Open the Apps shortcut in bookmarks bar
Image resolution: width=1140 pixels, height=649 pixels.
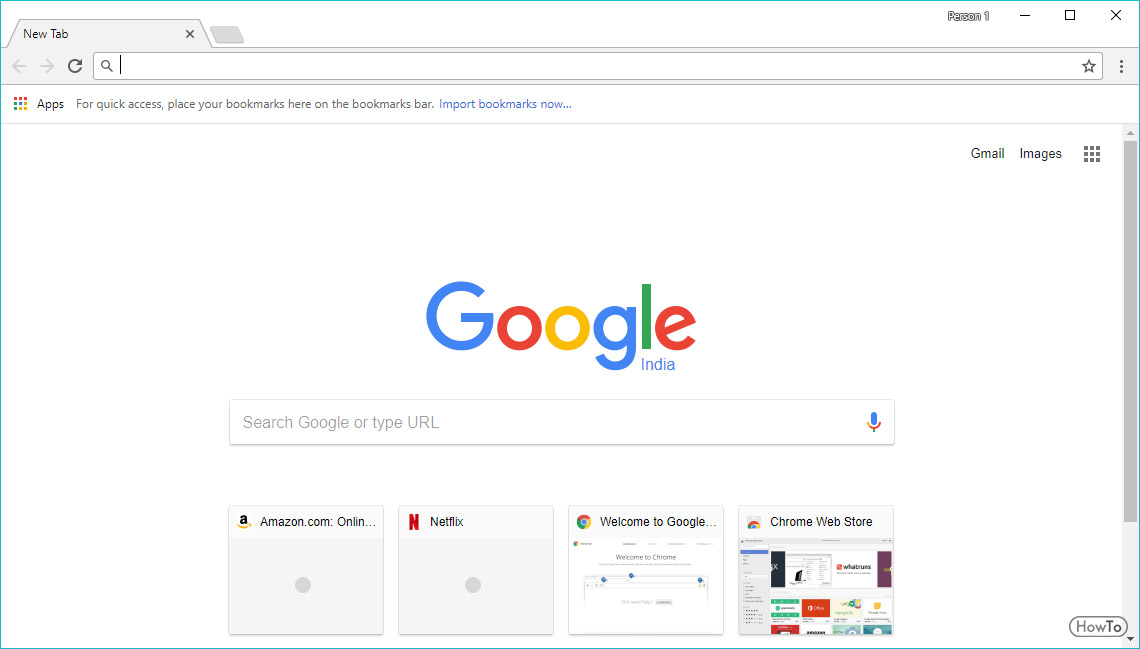click(39, 104)
